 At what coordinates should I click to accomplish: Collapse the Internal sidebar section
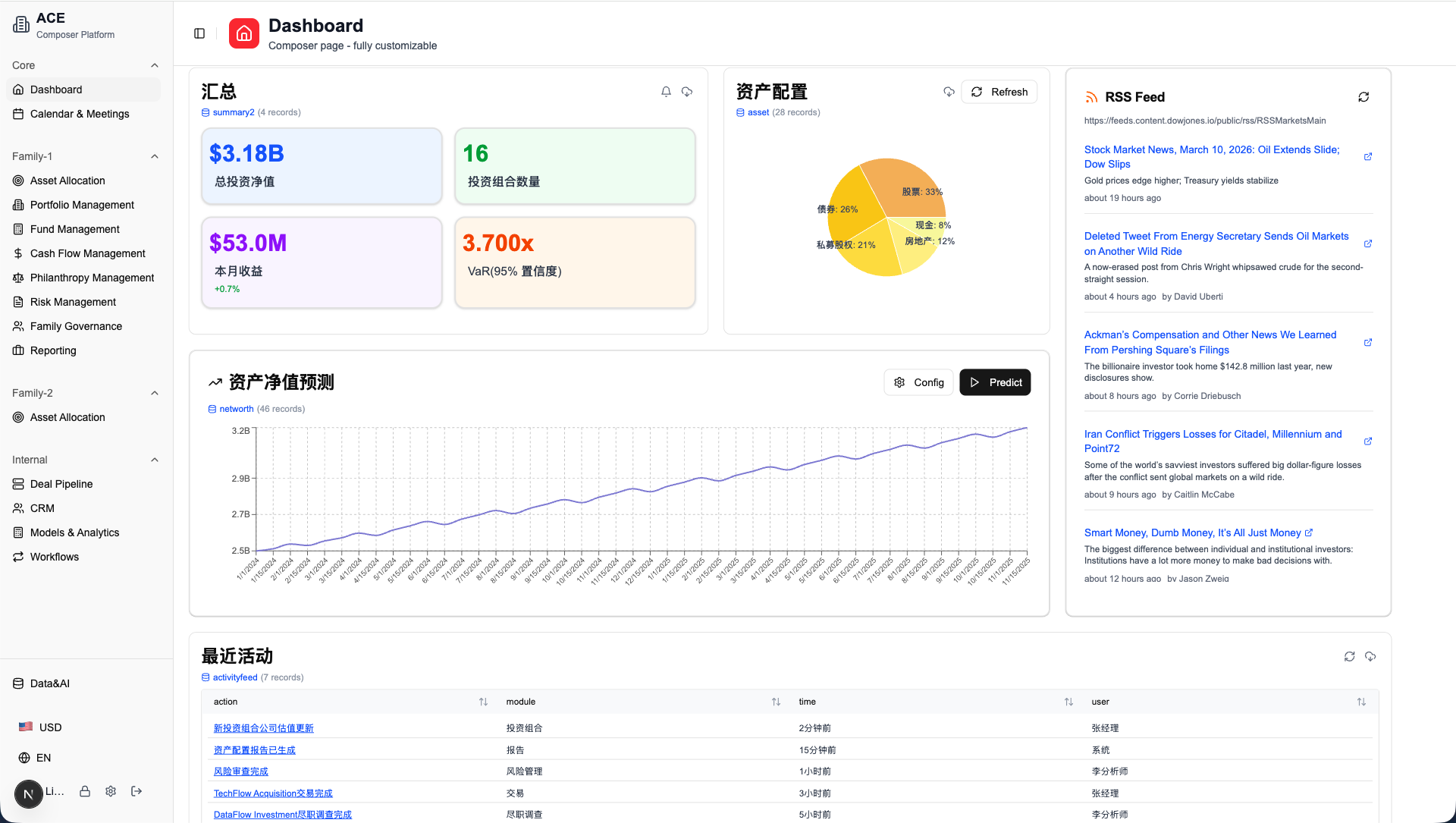(155, 460)
